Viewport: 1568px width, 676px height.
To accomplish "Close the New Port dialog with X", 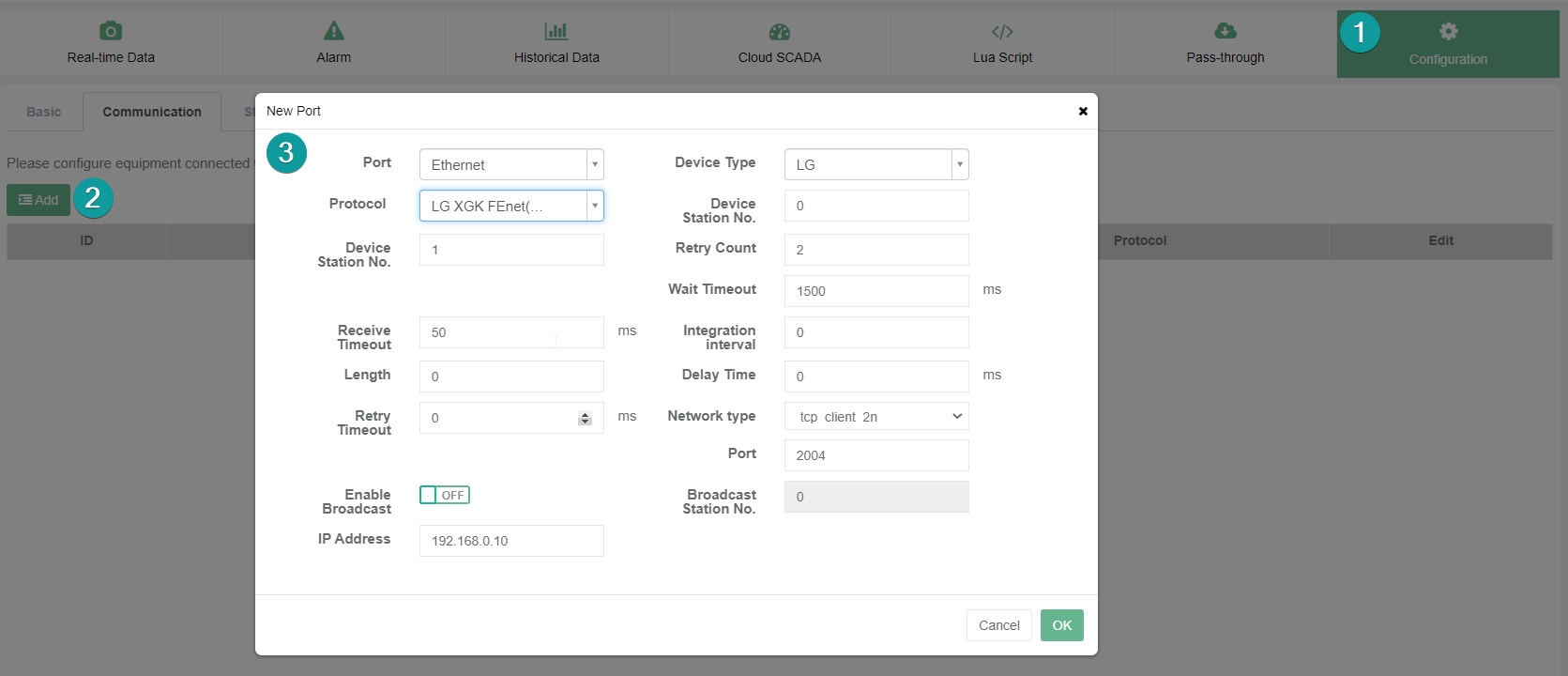I will click(1083, 111).
